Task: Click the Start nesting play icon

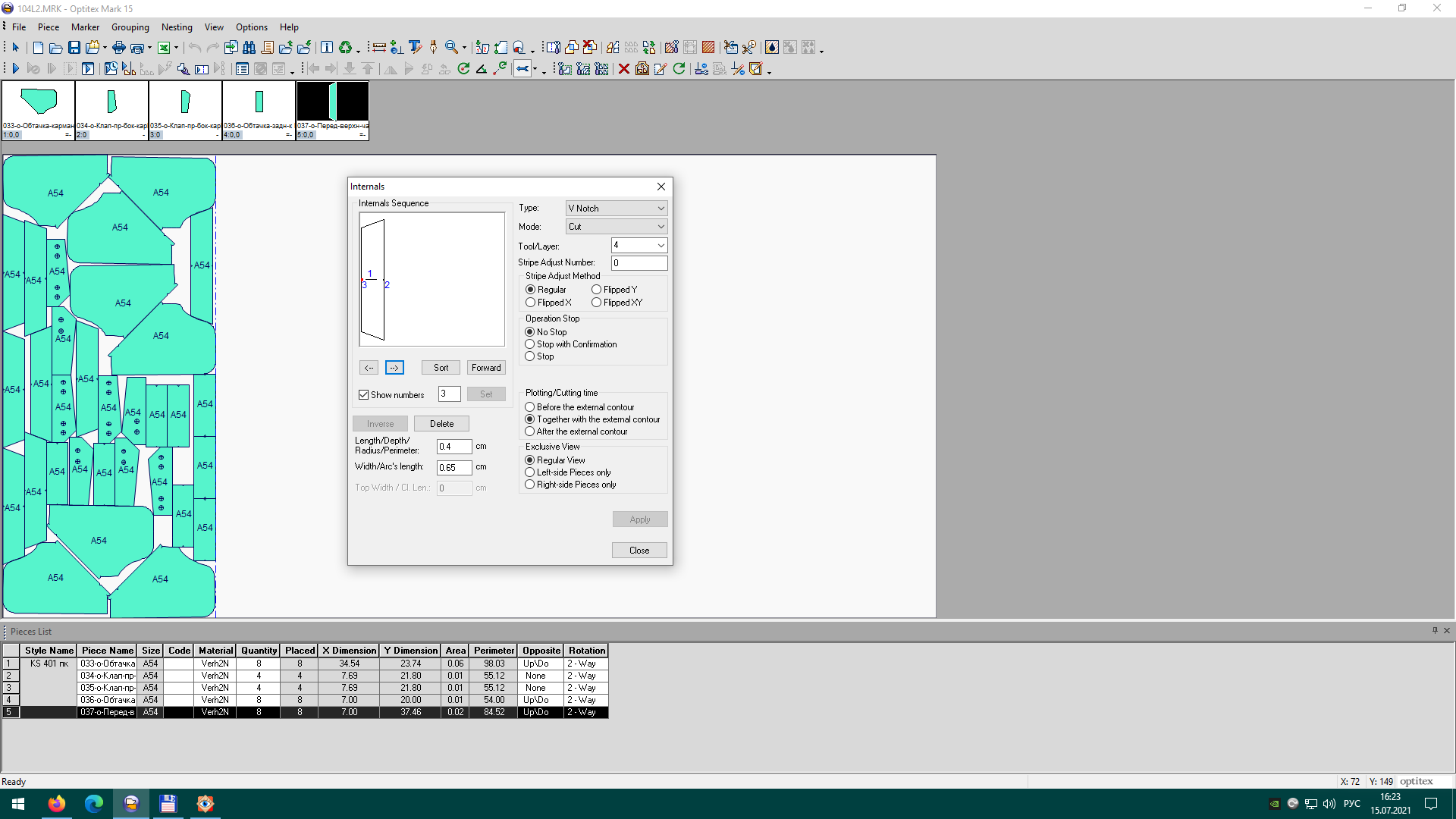Action: click(x=15, y=69)
